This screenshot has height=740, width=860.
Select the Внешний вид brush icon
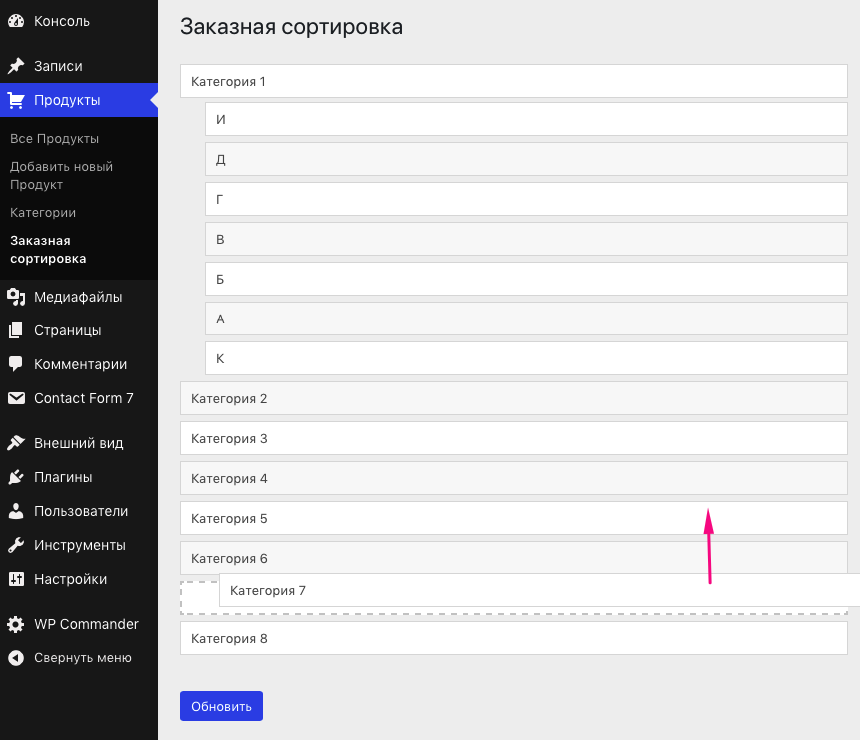(16, 443)
